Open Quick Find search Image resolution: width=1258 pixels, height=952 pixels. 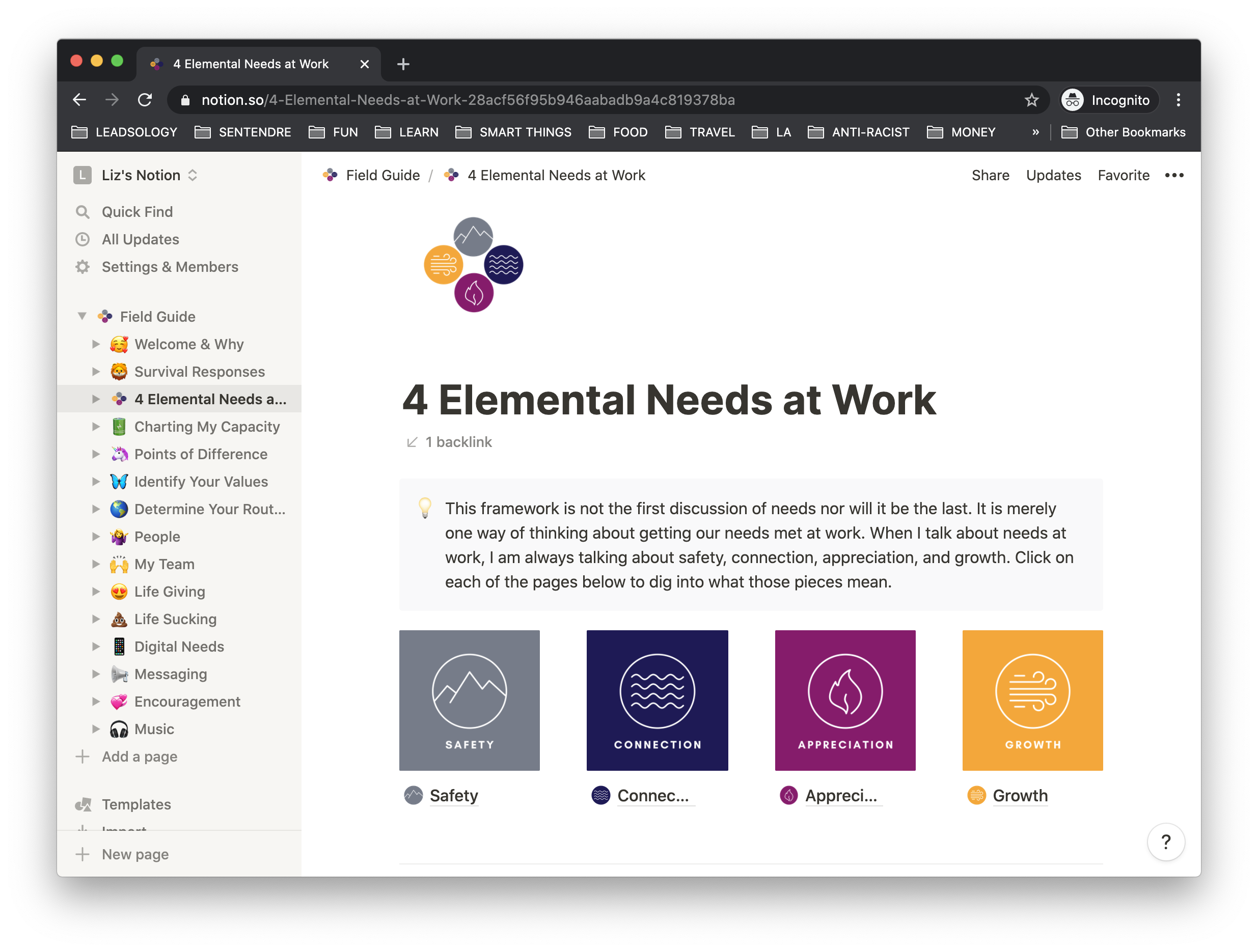pos(137,211)
